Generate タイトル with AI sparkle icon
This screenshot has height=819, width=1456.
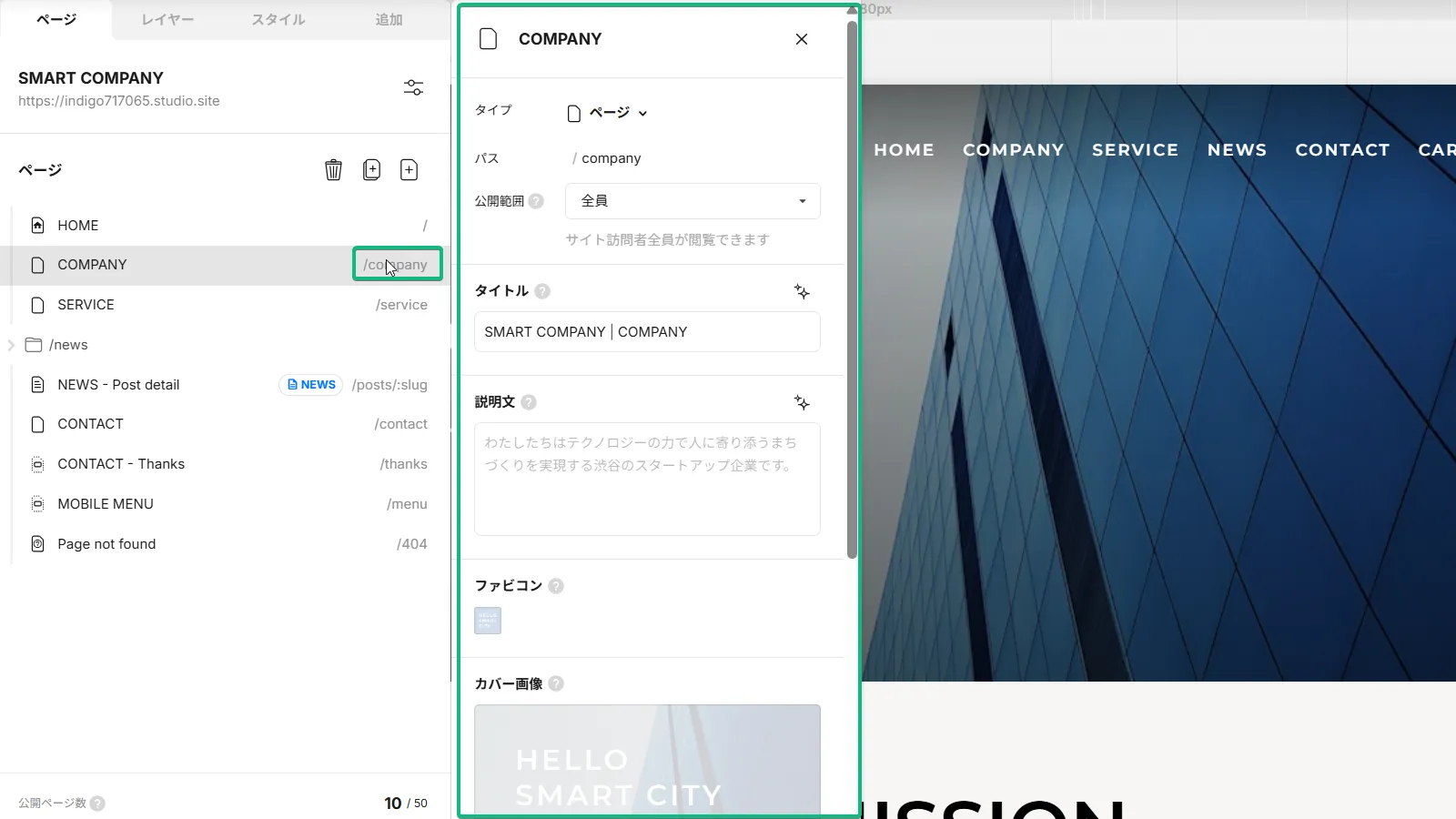pos(802,291)
